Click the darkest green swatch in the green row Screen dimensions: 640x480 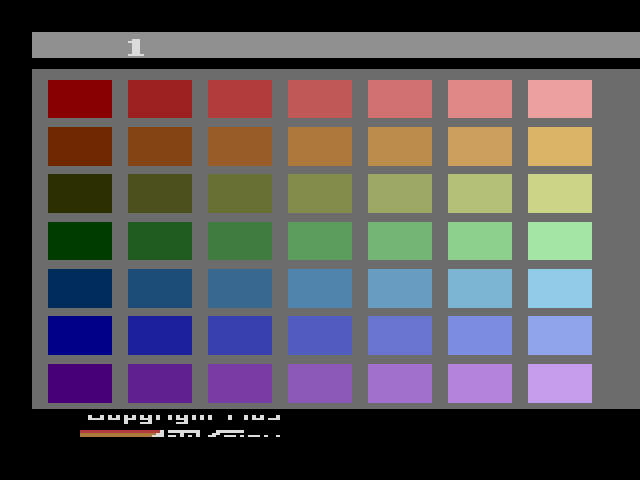point(80,241)
